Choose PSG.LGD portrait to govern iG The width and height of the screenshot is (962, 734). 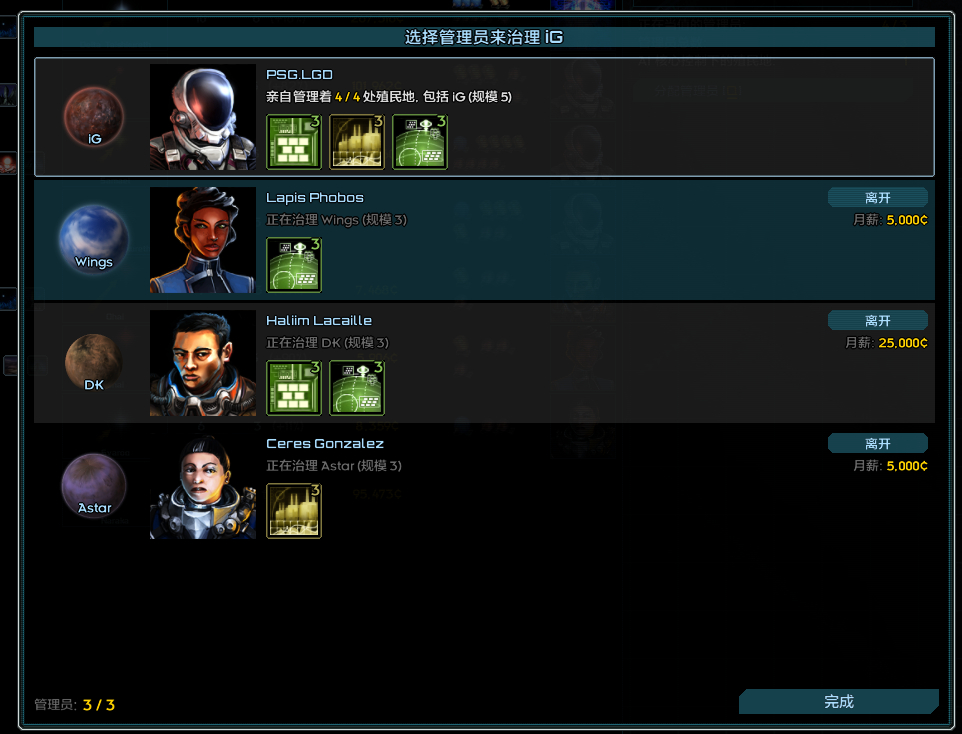(203, 117)
